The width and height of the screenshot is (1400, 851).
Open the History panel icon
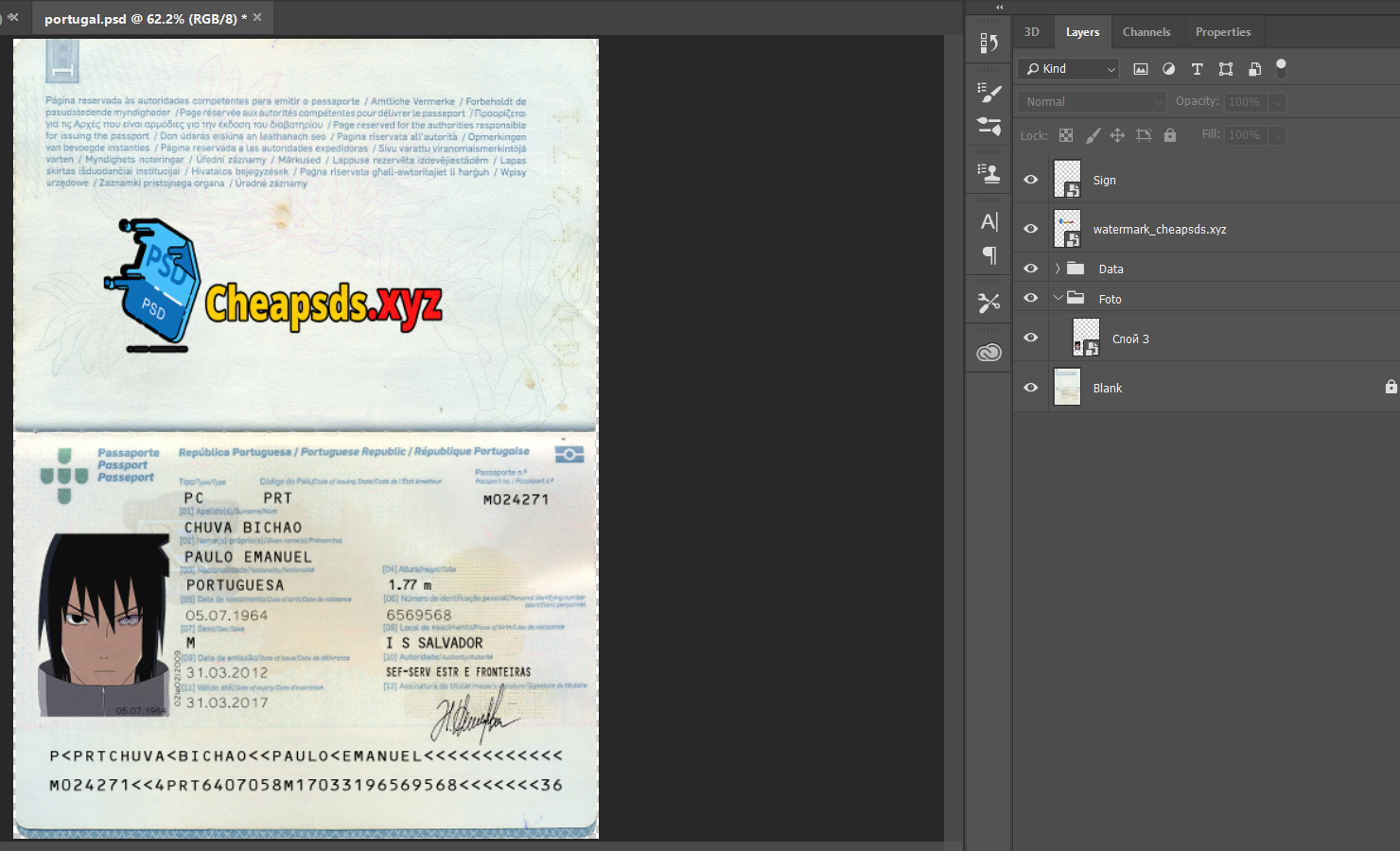pyautogui.click(x=989, y=43)
